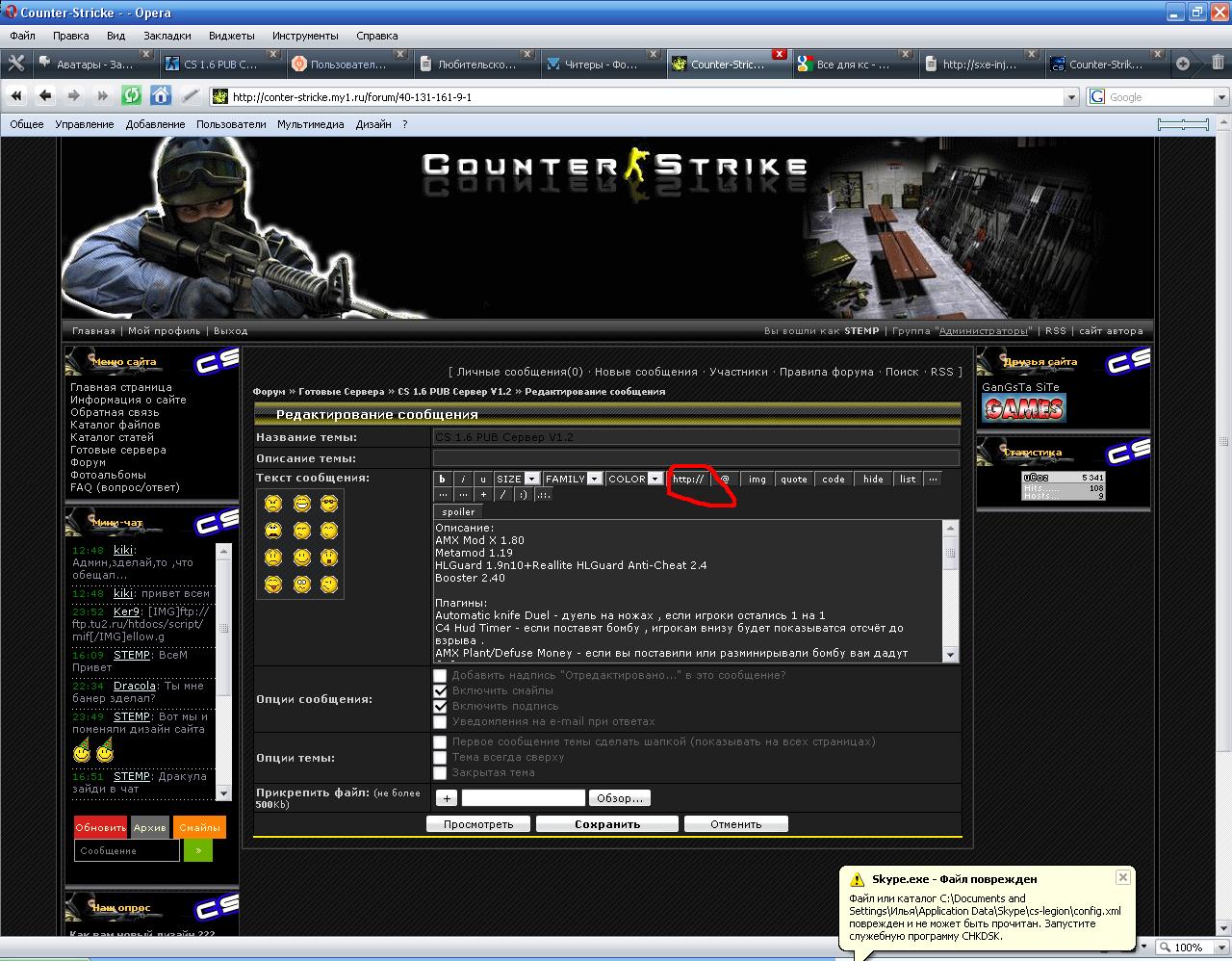The height and width of the screenshot is (961, 1232).
Task: Open the zoom 100% dropdown
Action: point(1221,948)
